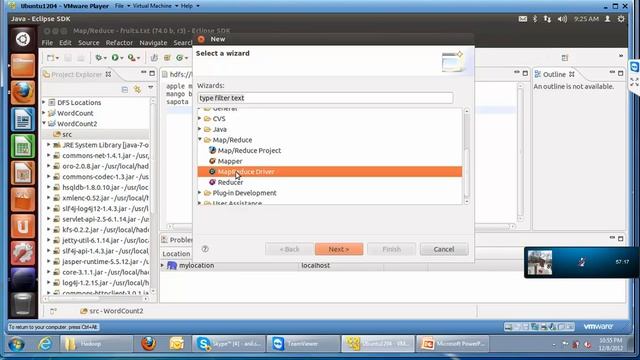Click wizard list vertical scrollbar

(x=467, y=156)
